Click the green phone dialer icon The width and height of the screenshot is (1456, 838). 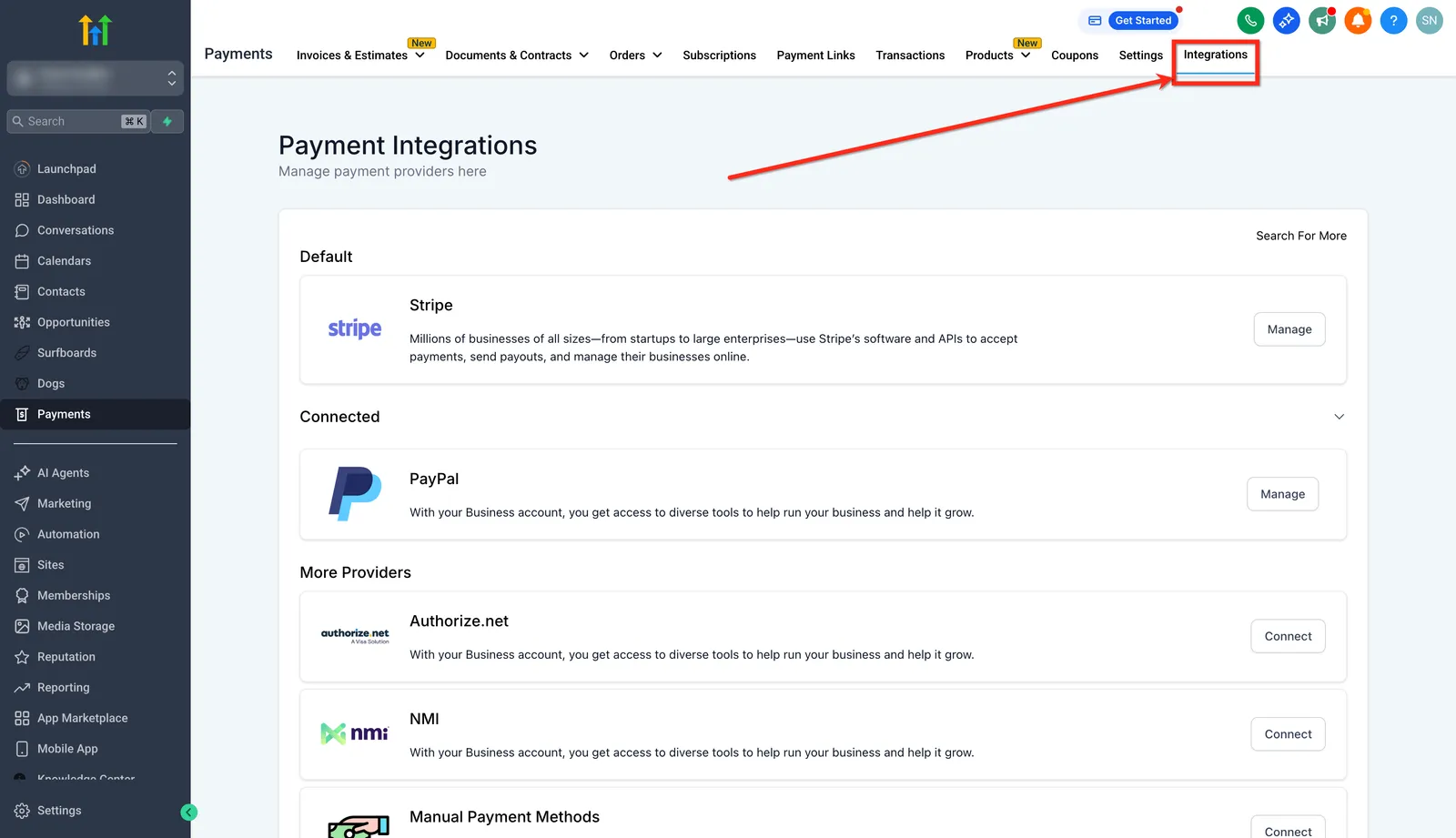pyautogui.click(x=1250, y=20)
